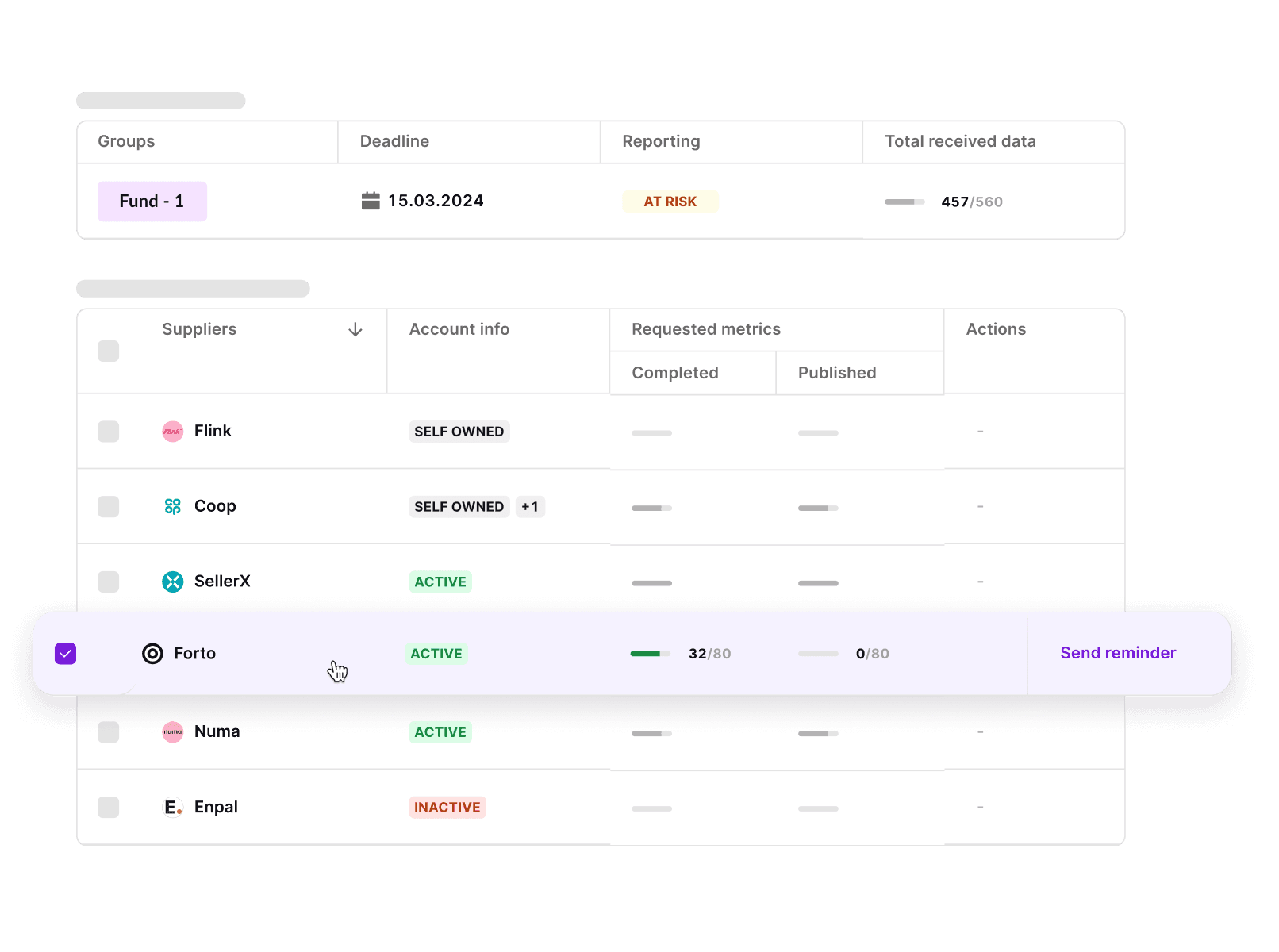Image resolution: width=1279 pixels, height=952 pixels.
Task: Select the Enpal supplier name
Action: (x=216, y=807)
